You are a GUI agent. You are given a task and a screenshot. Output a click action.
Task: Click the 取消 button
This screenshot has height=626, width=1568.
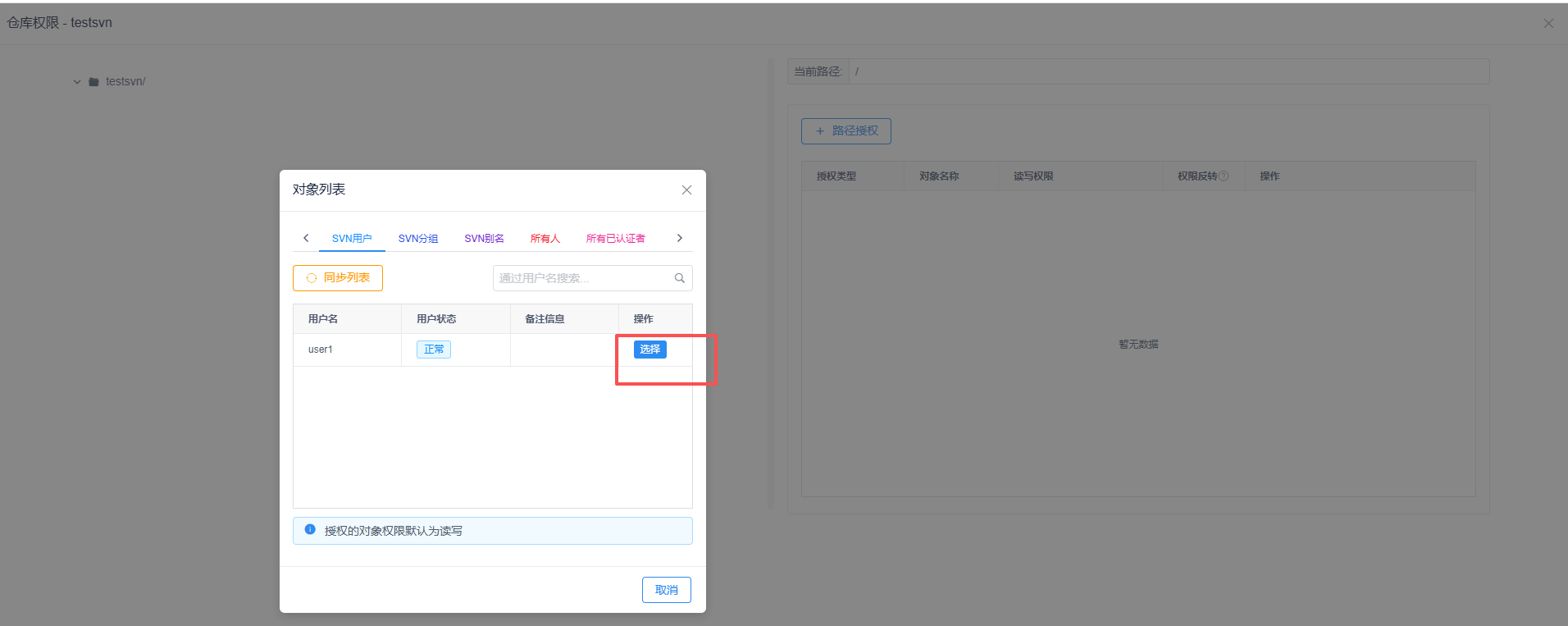(x=667, y=590)
